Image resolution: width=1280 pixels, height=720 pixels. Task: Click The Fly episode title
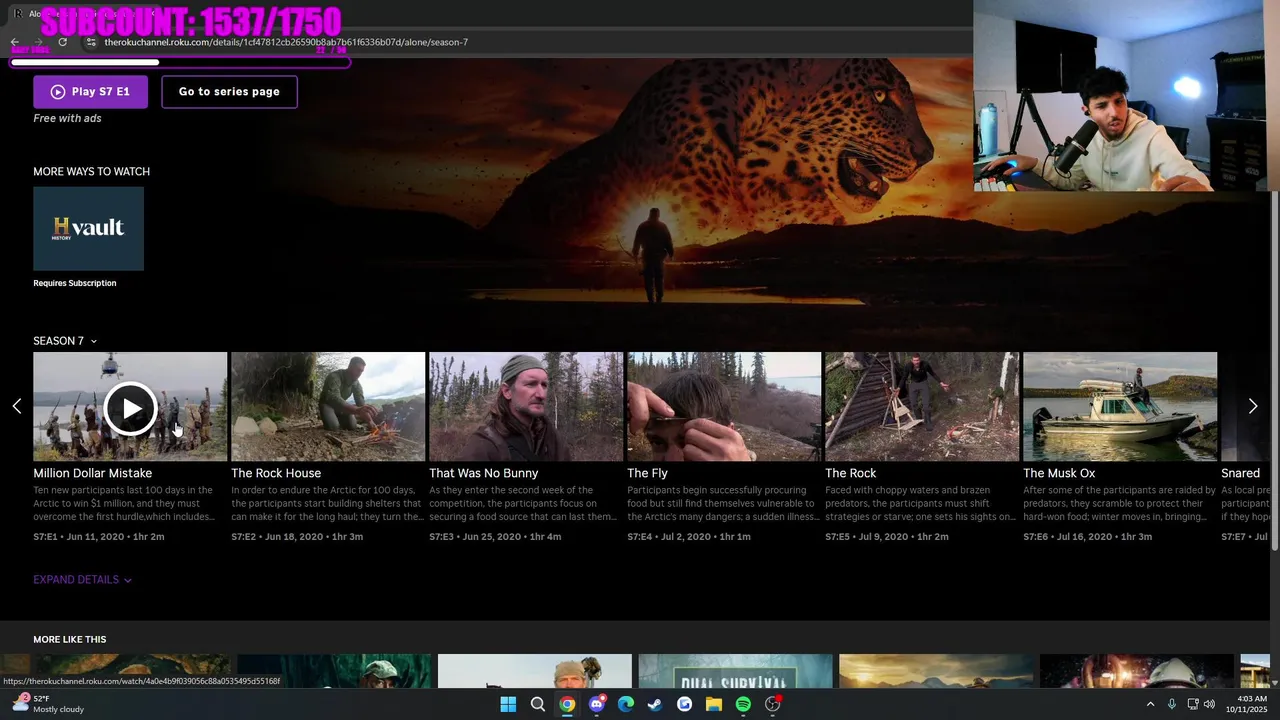coord(647,473)
